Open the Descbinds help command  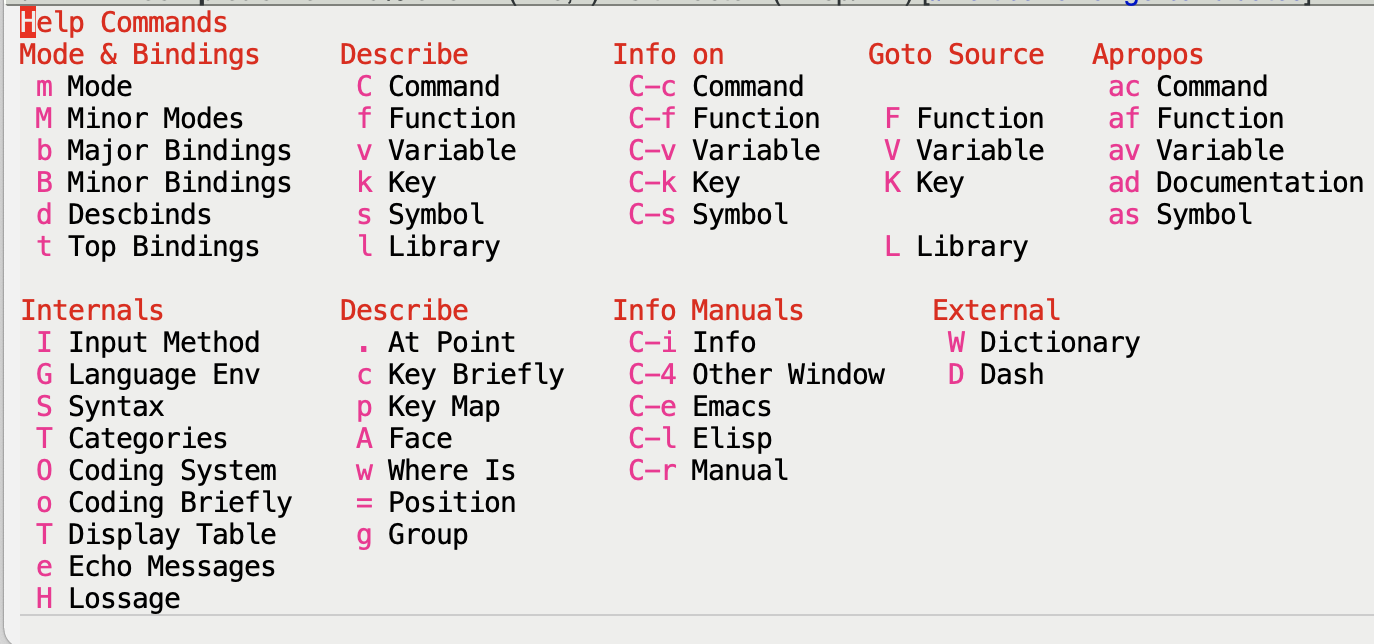click(x=138, y=215)
